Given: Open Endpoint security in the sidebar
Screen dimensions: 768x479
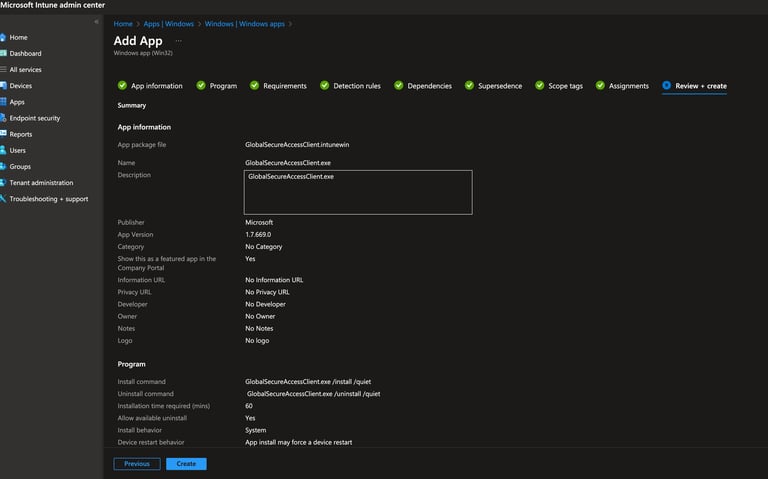Looking at the screenshot, I should click(x=35, y=118).
